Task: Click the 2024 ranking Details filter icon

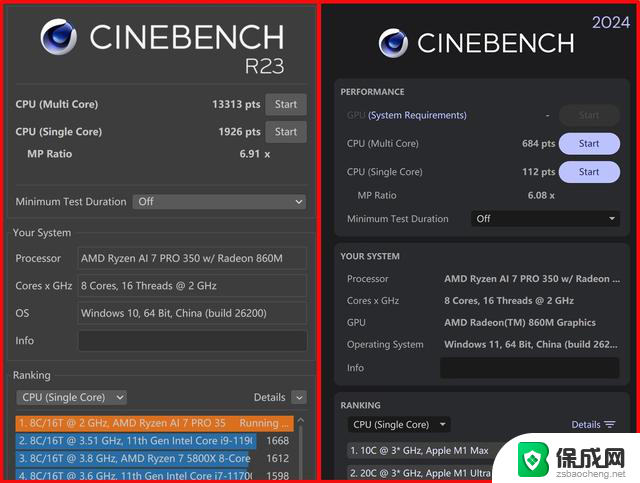Action: (610, 425)
